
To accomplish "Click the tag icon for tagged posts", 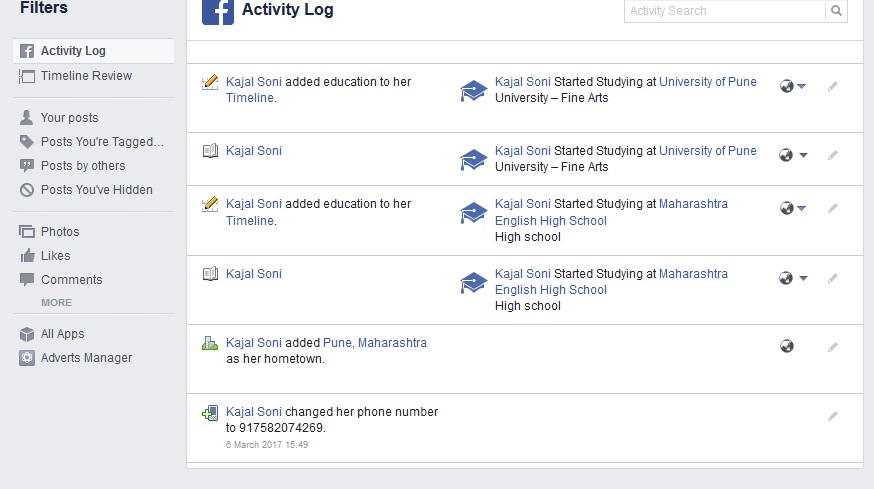I will [x=26, y=142].
